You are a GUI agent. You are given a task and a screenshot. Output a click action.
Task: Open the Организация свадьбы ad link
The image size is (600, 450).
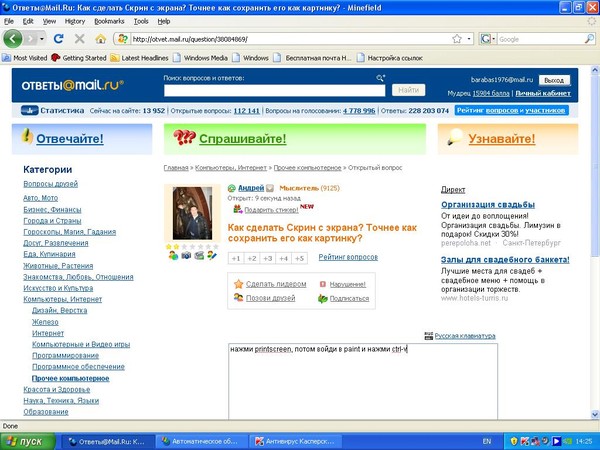tap(488, 205)
